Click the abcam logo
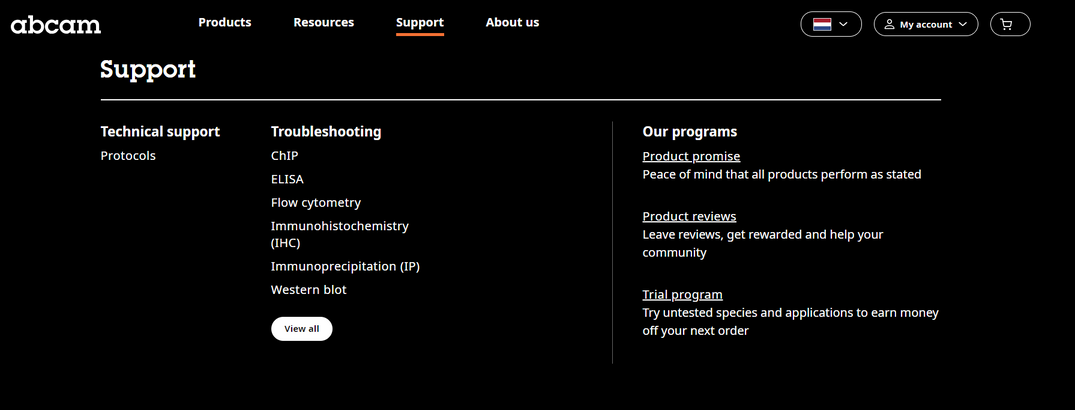 coord(56,25)
